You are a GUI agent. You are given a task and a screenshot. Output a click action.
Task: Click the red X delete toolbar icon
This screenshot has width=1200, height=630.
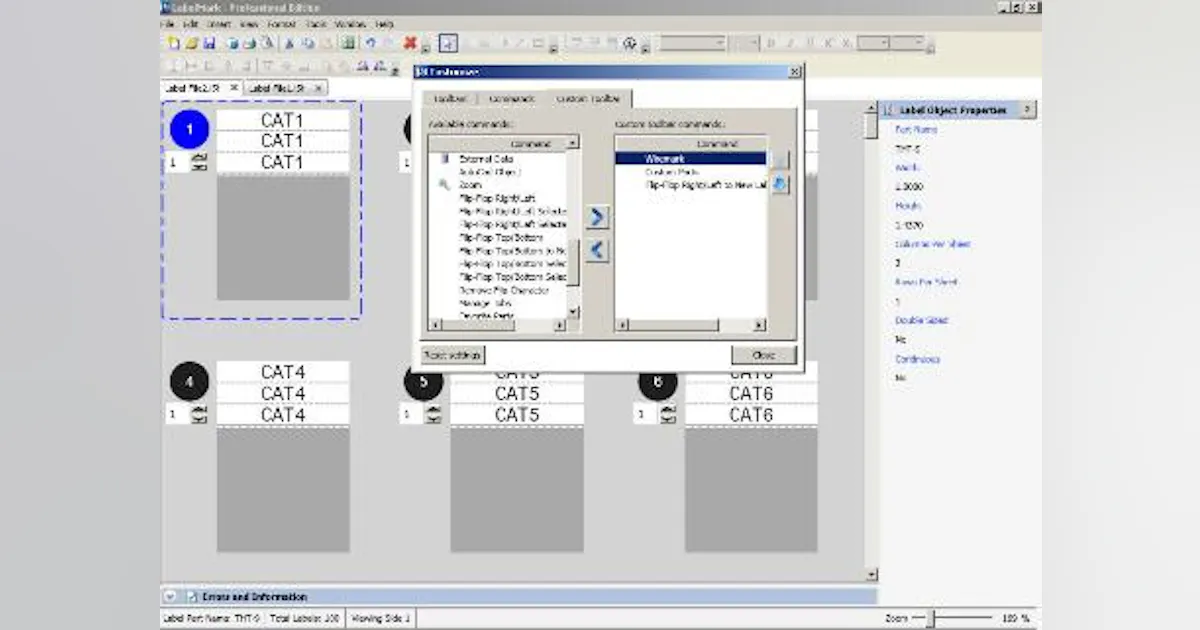(x=410, y=43)
